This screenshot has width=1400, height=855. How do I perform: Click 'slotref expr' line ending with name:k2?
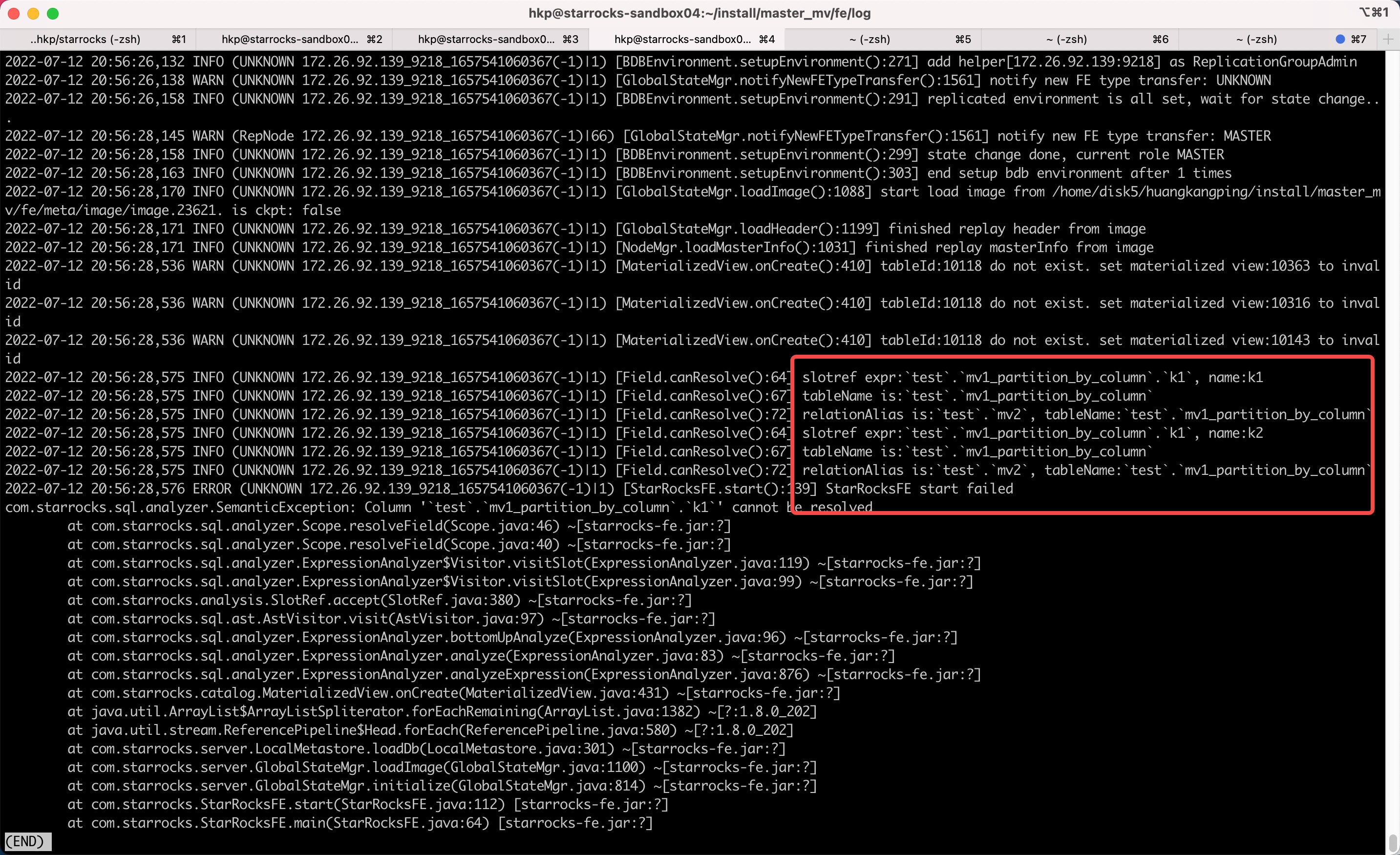click(x=1032, y=433)
